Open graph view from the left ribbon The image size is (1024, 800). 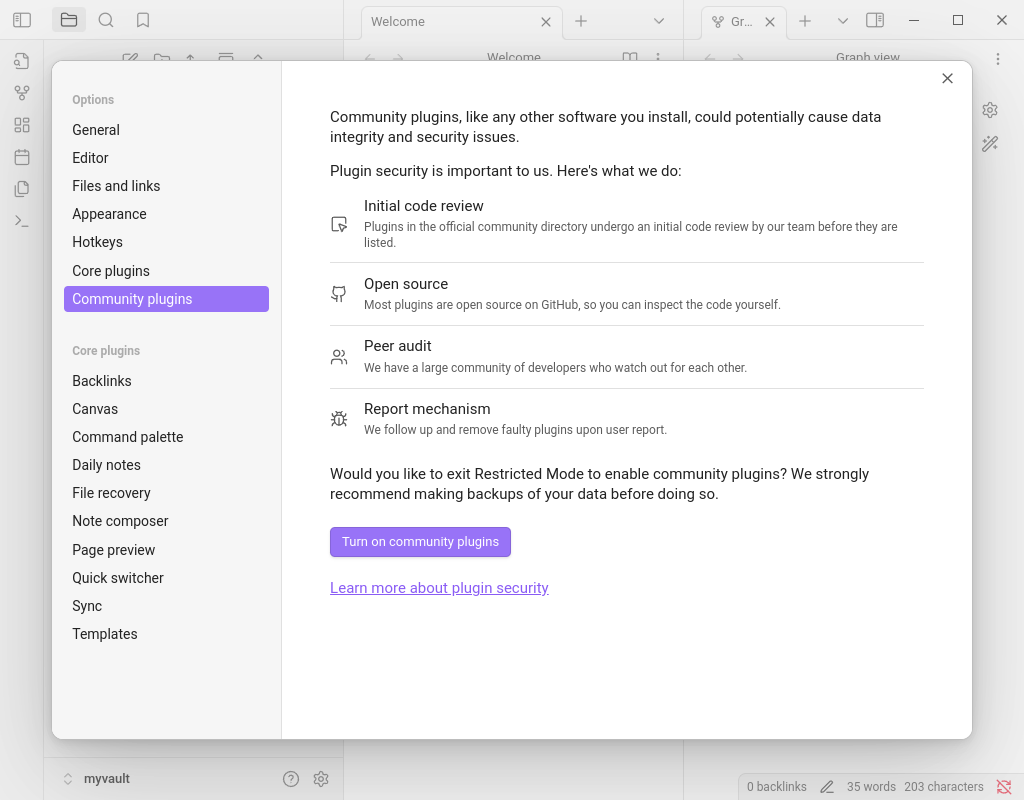(x=22, y=93)
